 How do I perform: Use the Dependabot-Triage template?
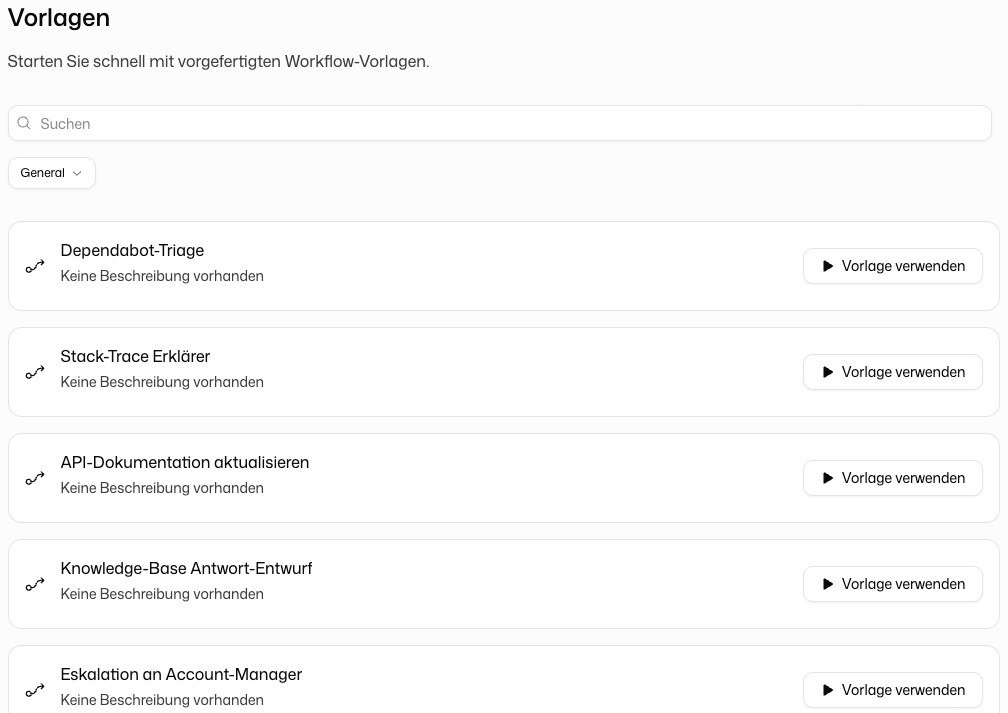pyautogui.click(x=892, y=266)
